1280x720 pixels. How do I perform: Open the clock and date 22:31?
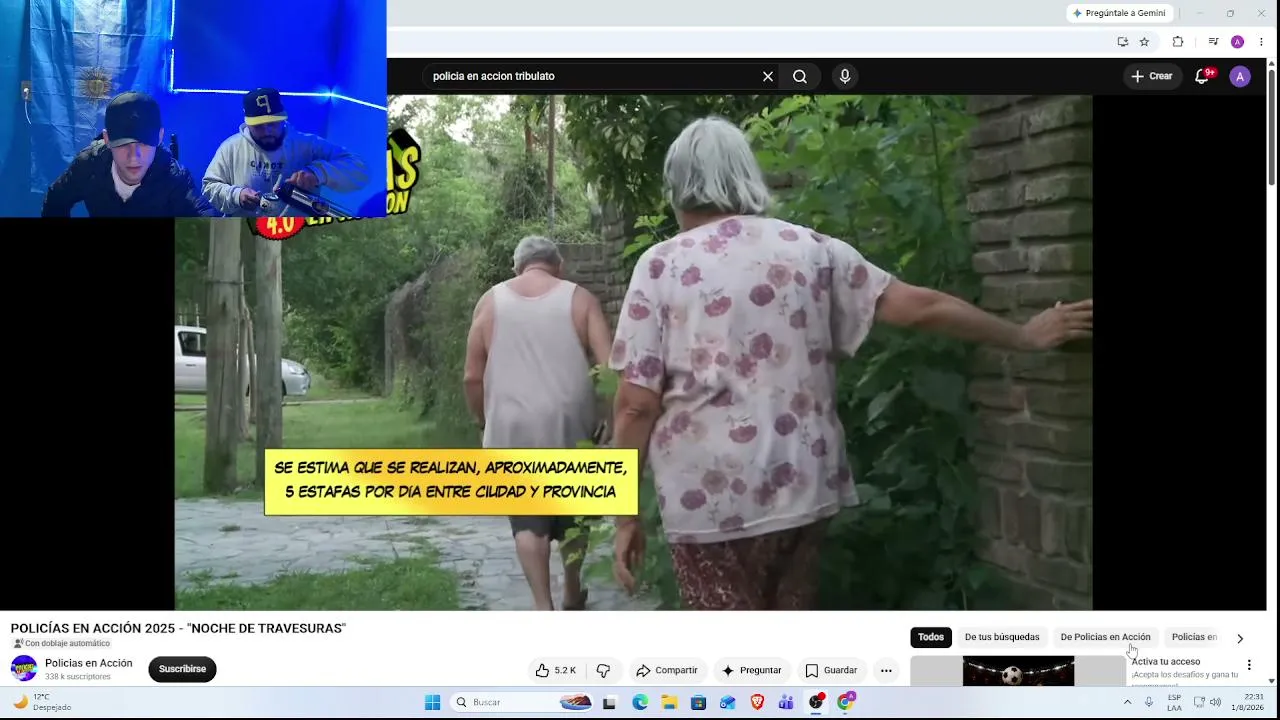pyautogui.click(x=1248, y=702)
